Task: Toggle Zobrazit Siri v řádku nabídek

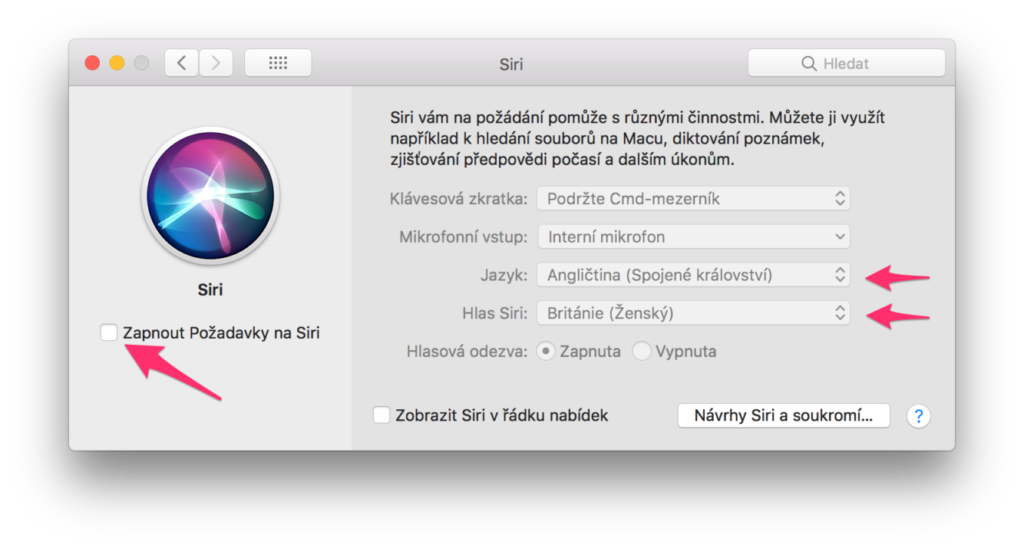Action: [x=381, y=415]
